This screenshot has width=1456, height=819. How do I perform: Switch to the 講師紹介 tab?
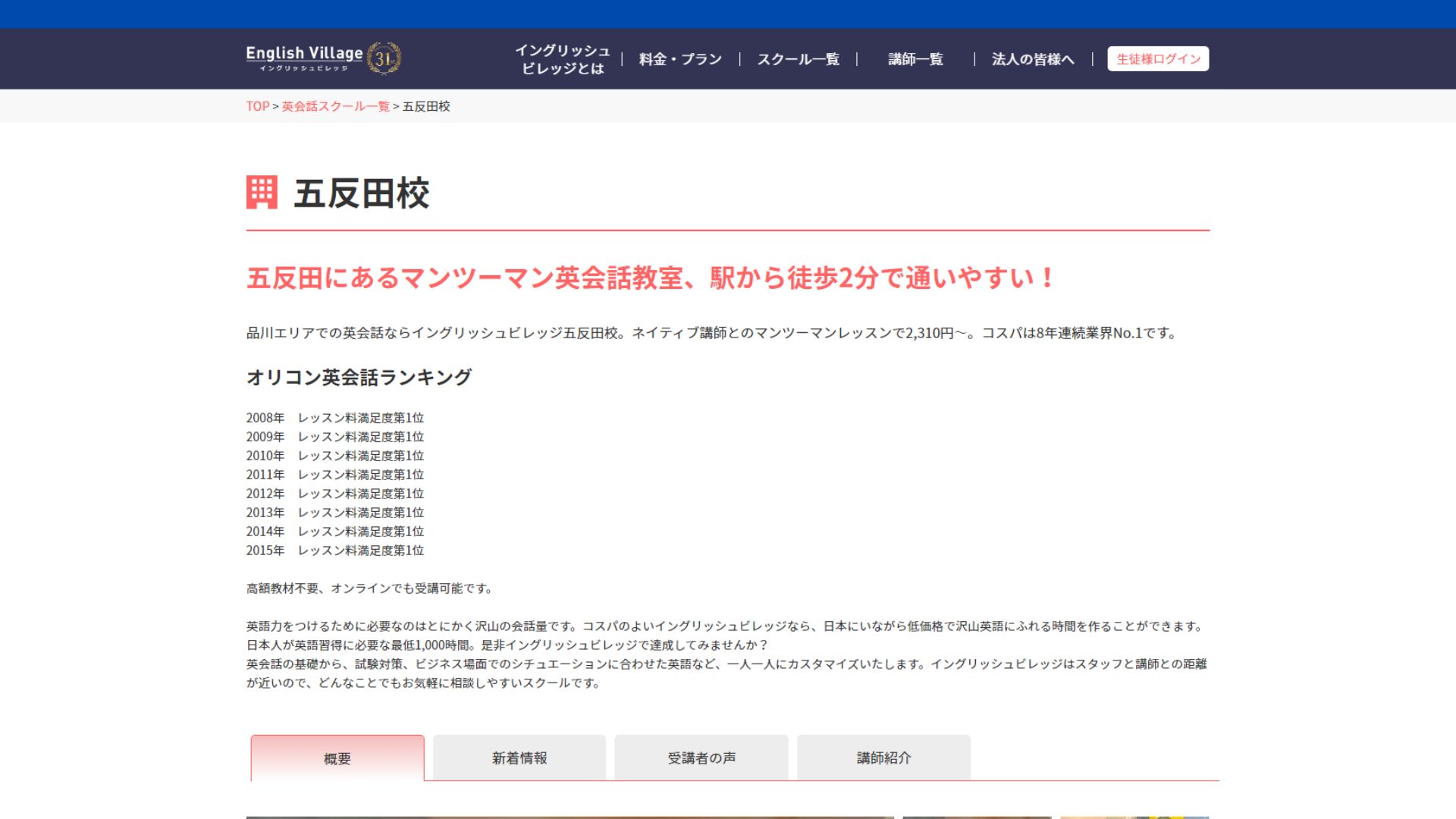click(x=883, y=758)
